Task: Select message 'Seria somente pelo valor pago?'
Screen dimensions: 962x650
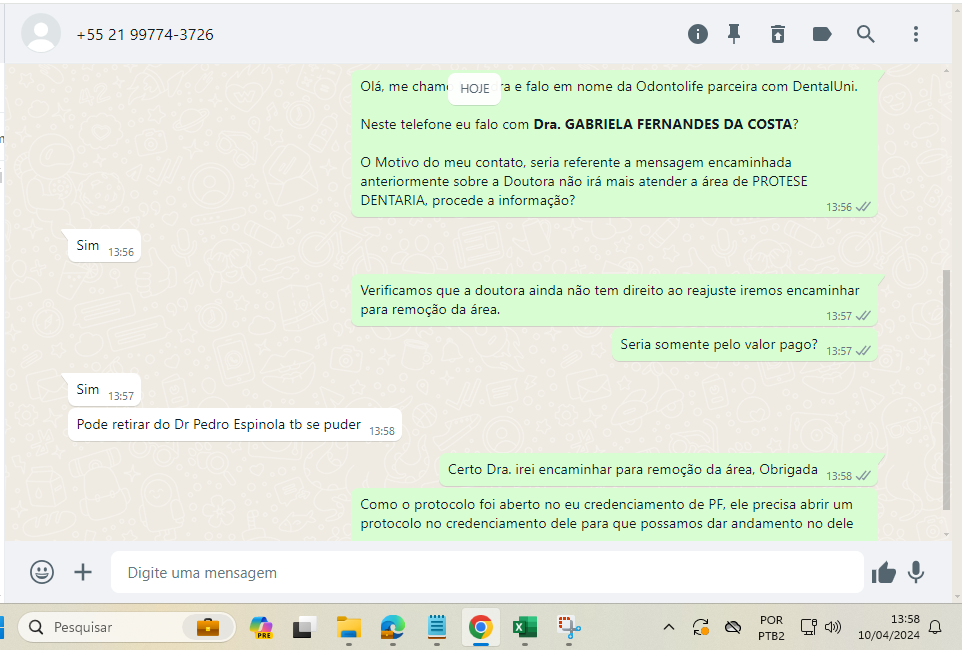Action: [744, 345]
